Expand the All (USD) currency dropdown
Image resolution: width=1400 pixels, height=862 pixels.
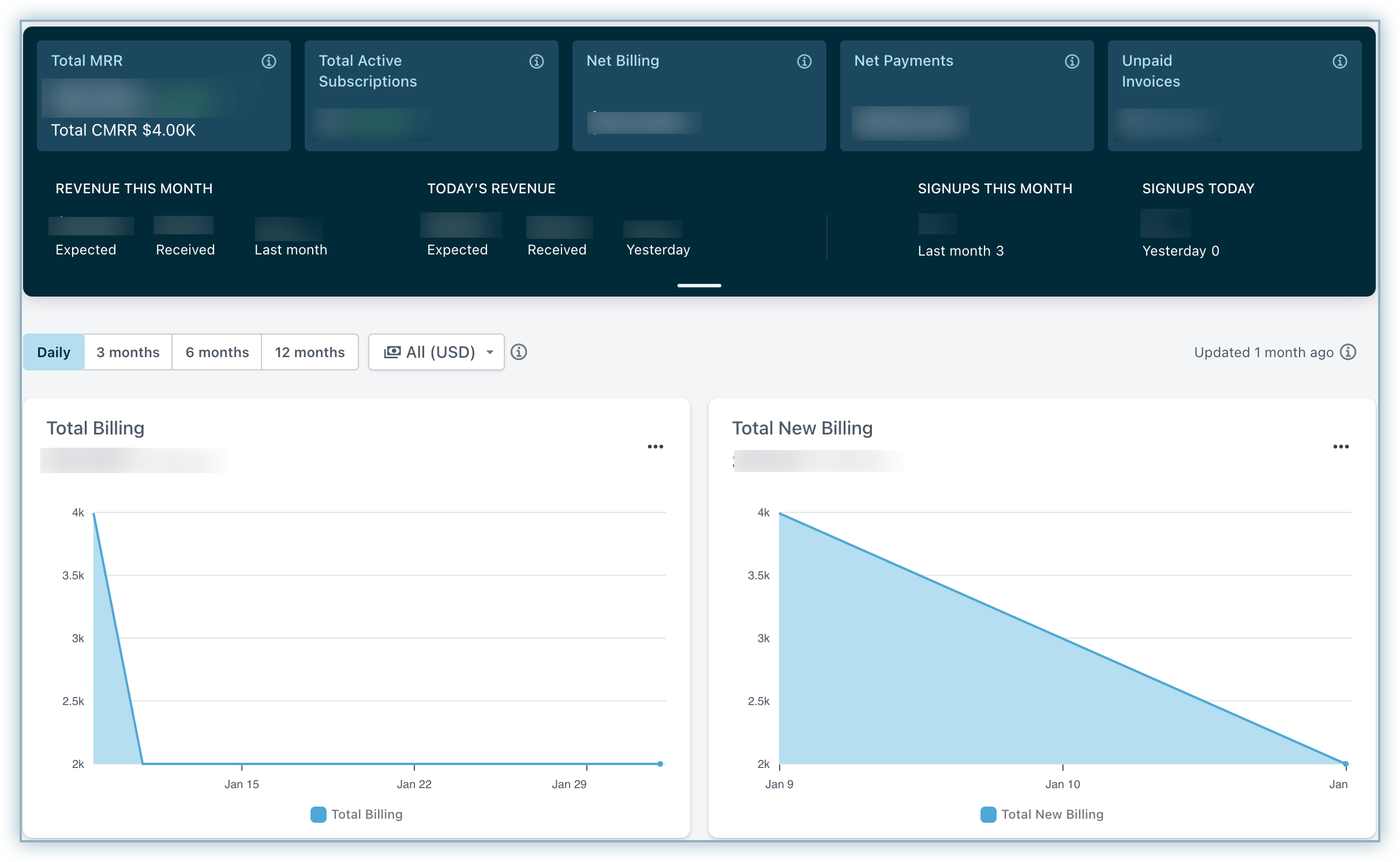pyautogui.click(x=436, y=352)
